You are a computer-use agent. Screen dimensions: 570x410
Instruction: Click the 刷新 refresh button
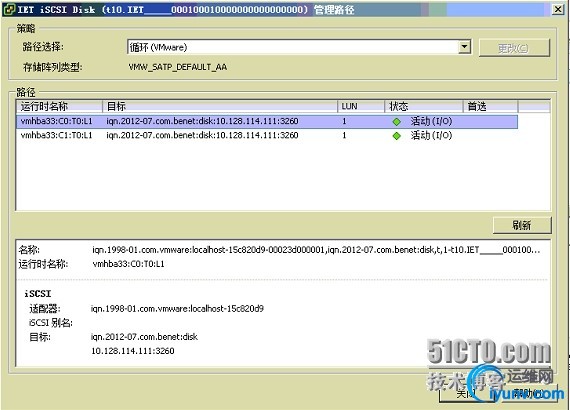coord(522,225)
